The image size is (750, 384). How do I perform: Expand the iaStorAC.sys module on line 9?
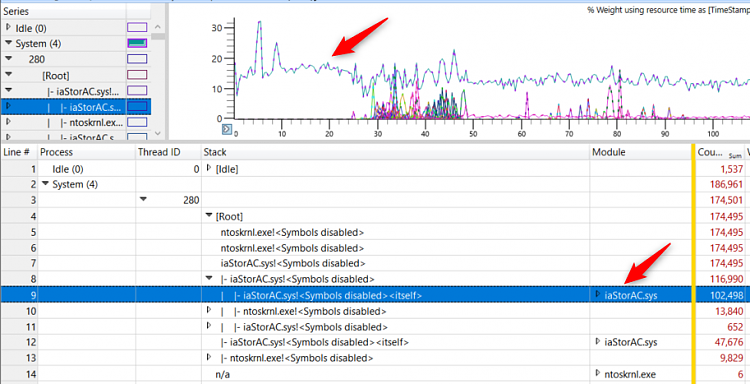[x=597, y=295]
